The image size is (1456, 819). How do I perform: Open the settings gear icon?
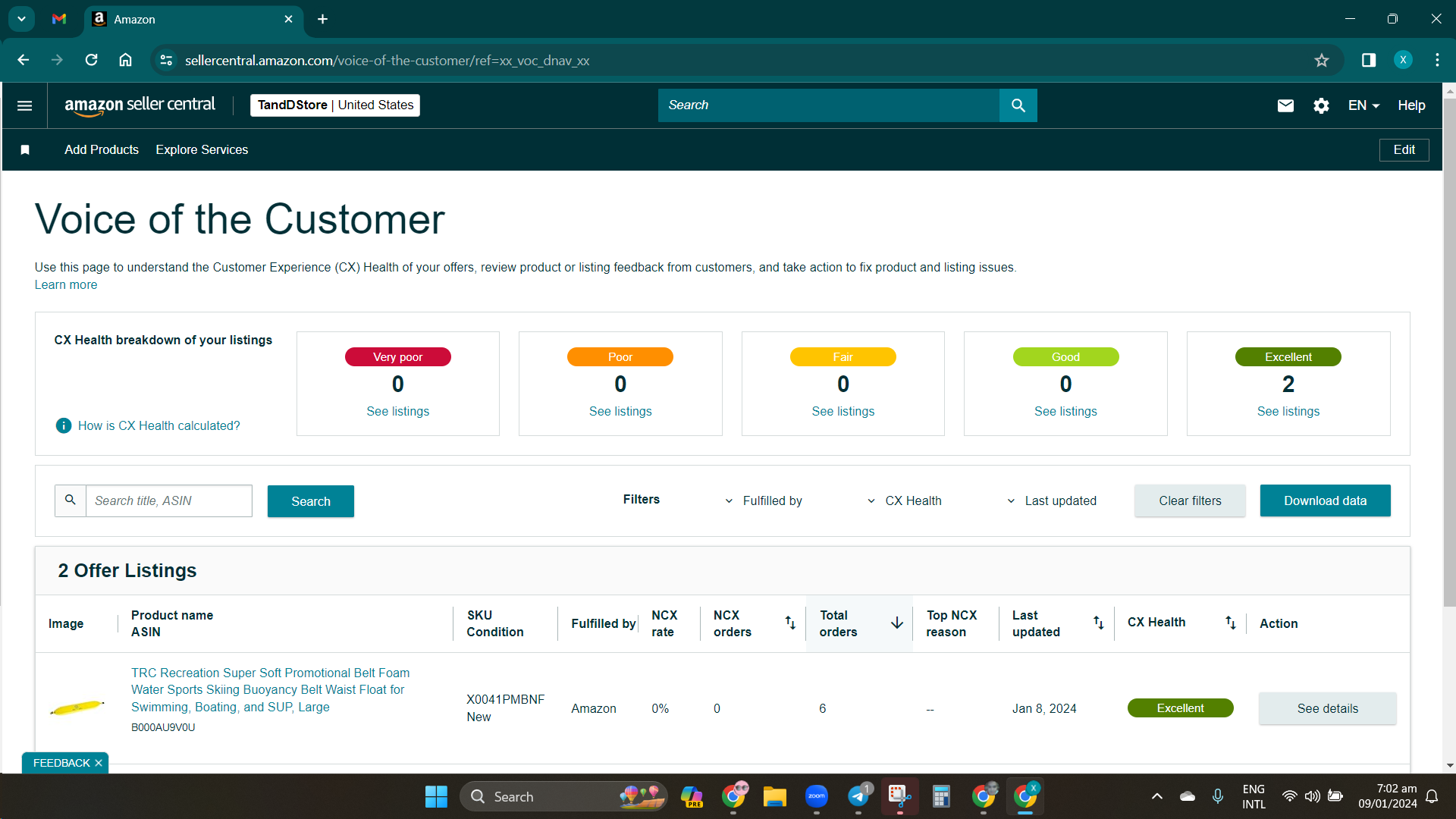[1321, 105]
